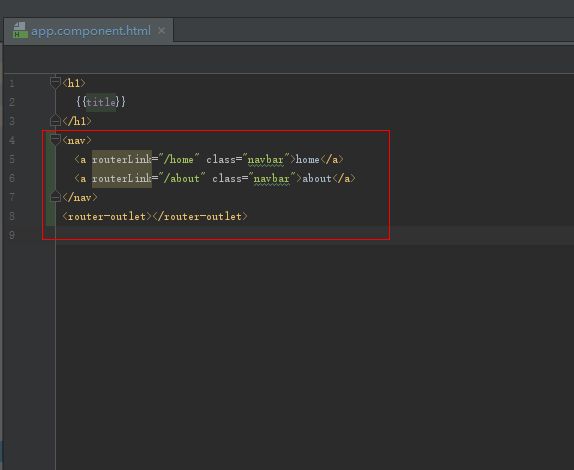Click routerLink attribute on home link line
Screen dimensions: 574x470
(x=122, y=160)
